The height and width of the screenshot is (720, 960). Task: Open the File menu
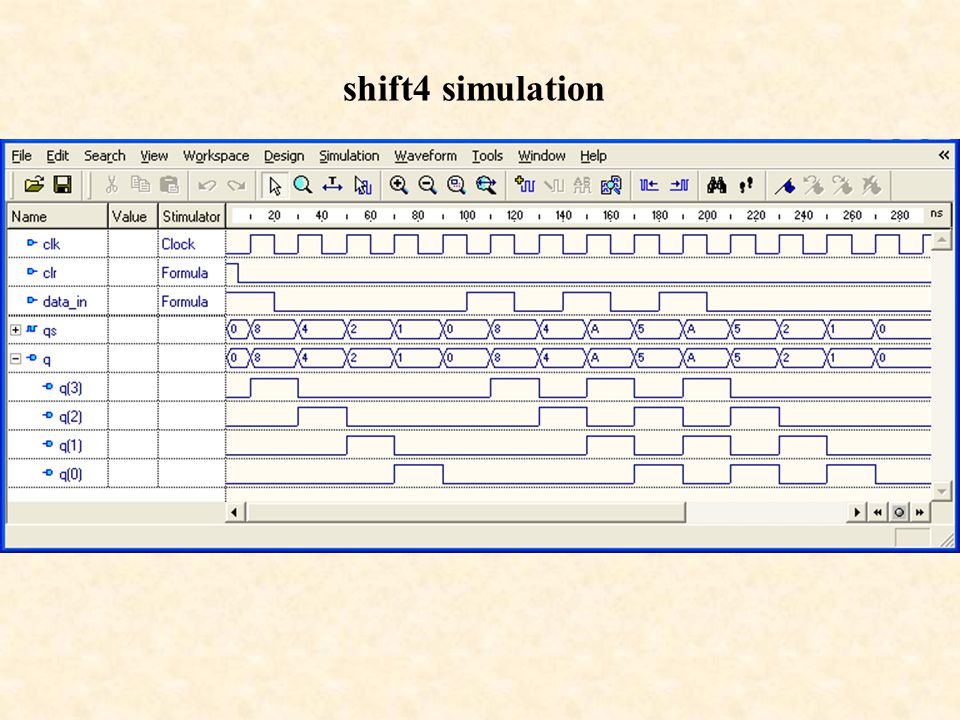tap(21, 156)
